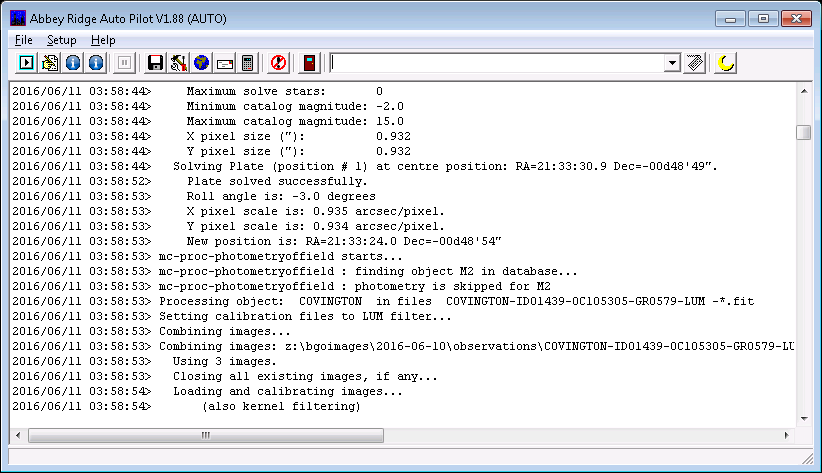Click the horizontal scrollbar left arrow

tap(18, 435)
